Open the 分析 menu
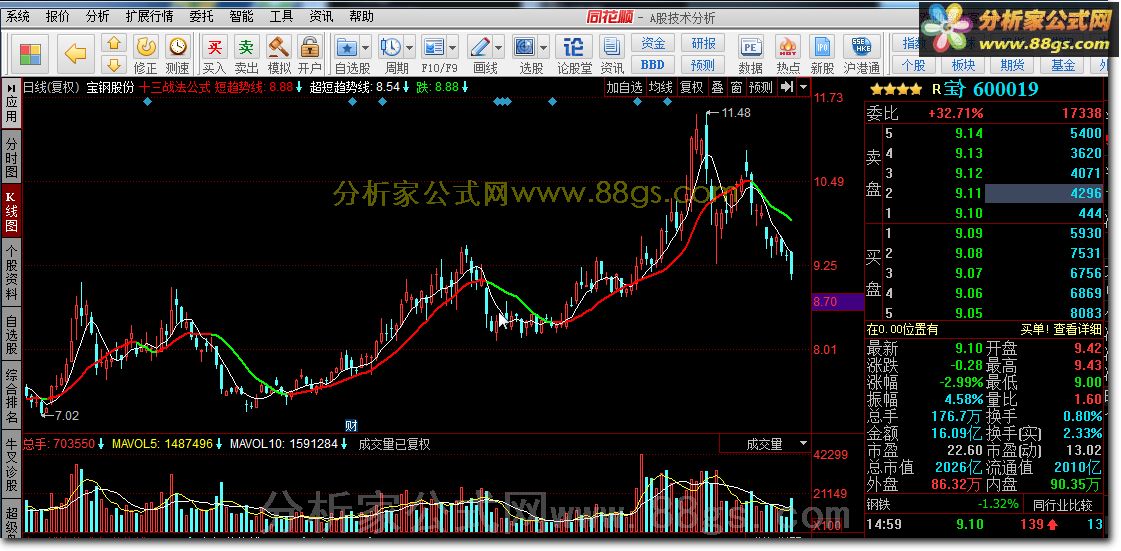The image size is (1121, 551). click(97, 16)
